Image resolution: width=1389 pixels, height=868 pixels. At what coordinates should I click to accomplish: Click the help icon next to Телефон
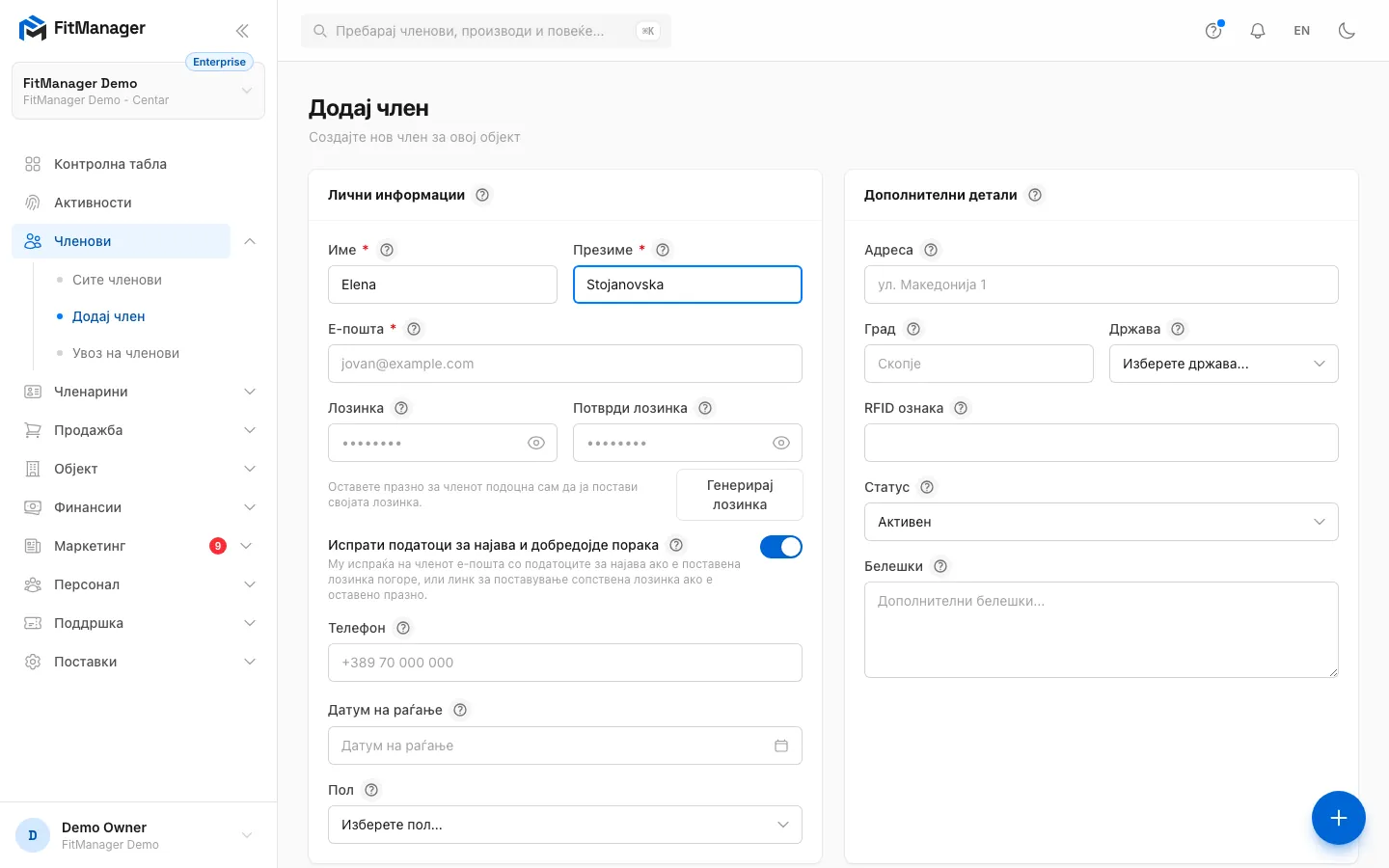(403, 628)
